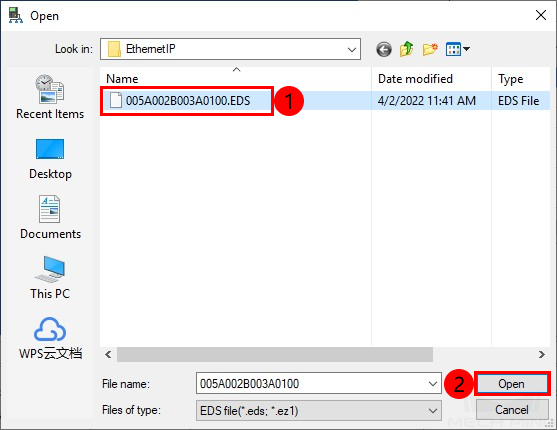Open WPS cloud documents location
Screen dimensions: 557x430
tap(50, 338)
